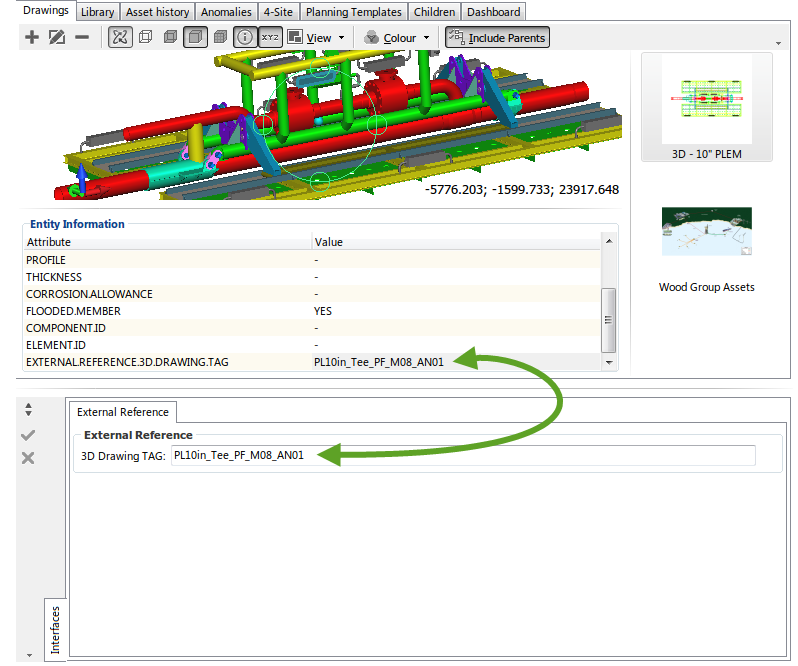Select the PROFILE attribute row
The height and width of the screenshot is (666, 798).
(312, 260)
